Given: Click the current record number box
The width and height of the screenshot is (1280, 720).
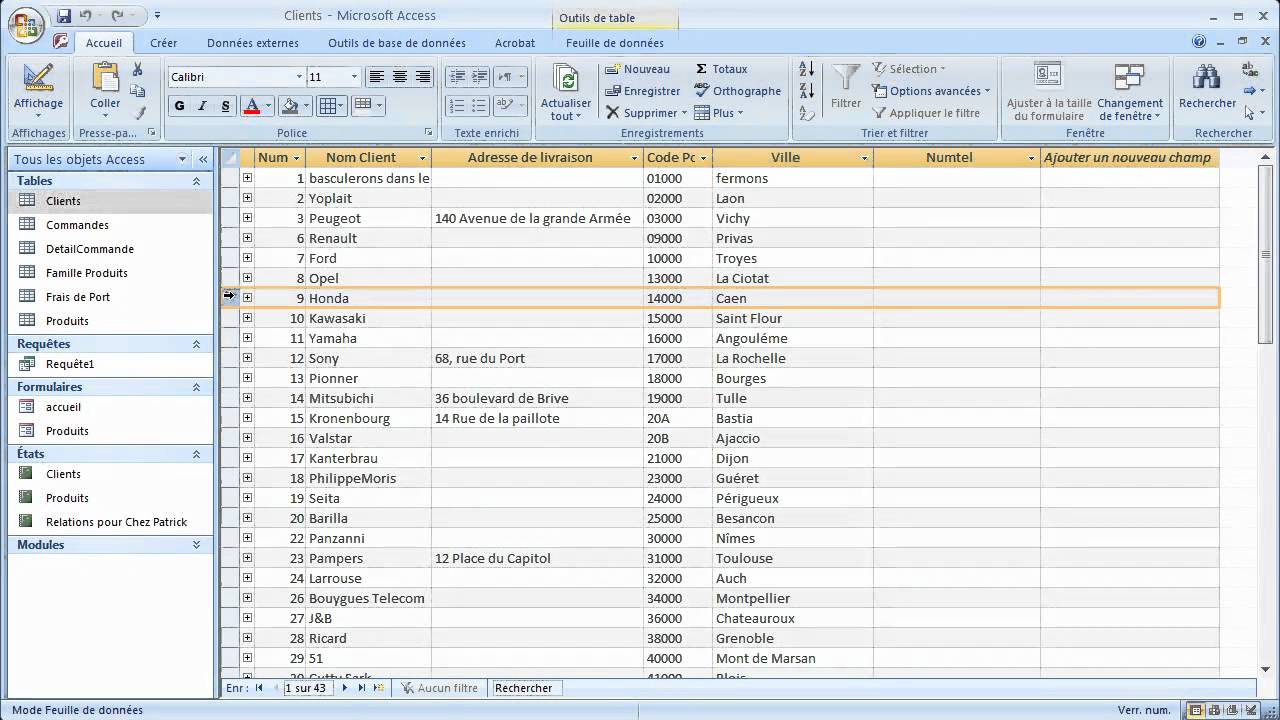Looking at the screenshot, I should 307,688.
